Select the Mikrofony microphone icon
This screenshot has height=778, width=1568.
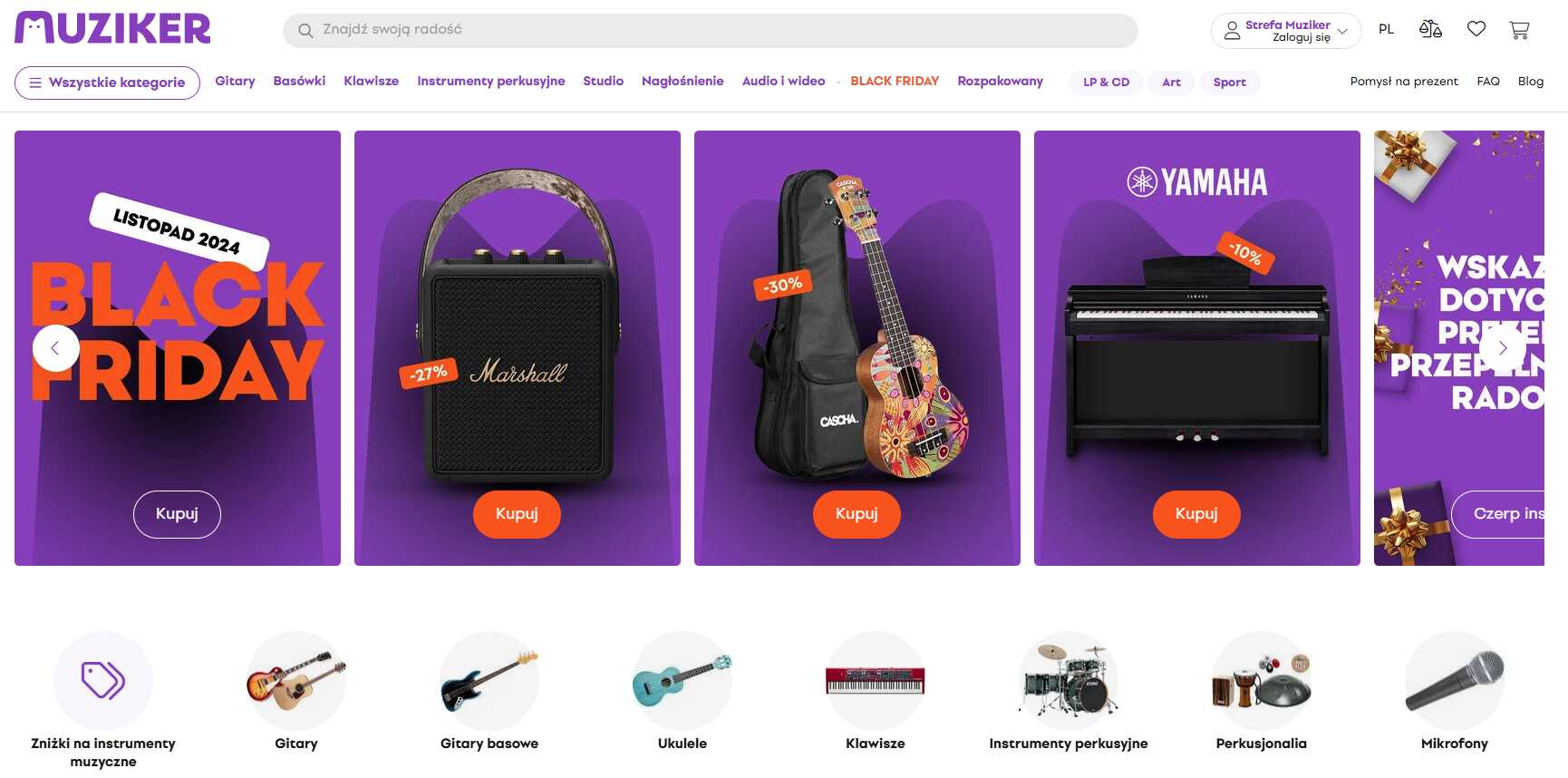pos(1455,680)
